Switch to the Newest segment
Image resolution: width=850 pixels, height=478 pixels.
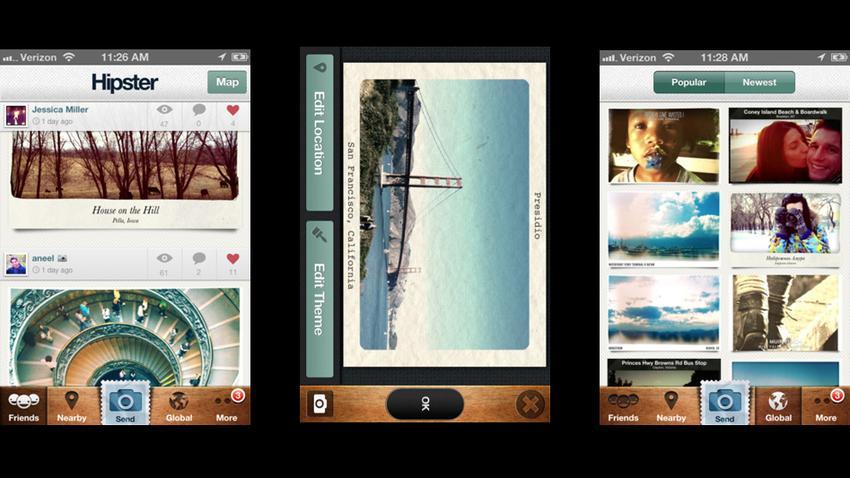click(759, 82)
